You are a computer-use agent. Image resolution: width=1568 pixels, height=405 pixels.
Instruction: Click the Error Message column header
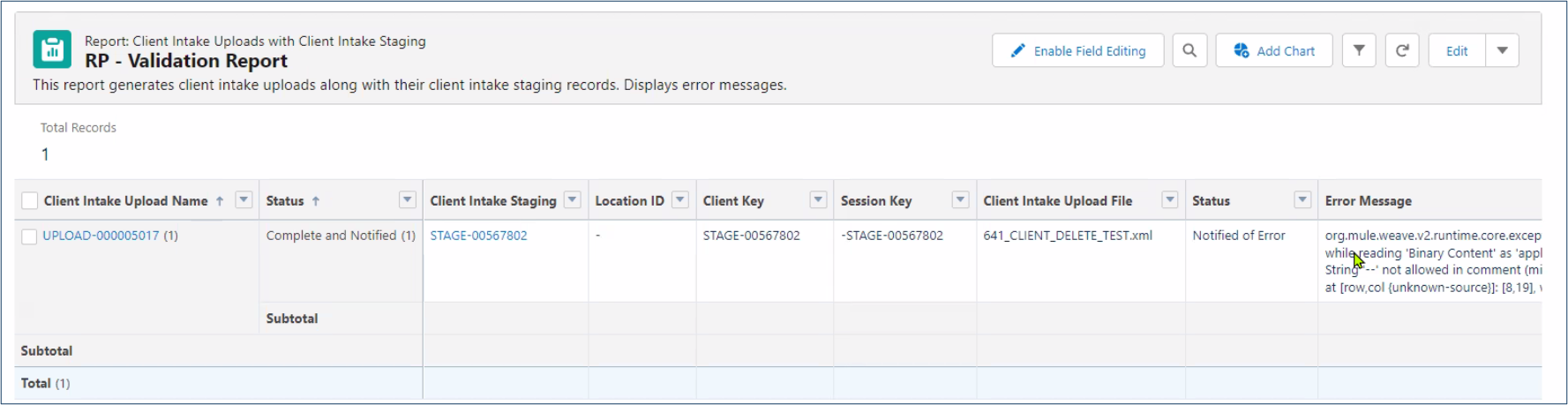[1368, 201]
